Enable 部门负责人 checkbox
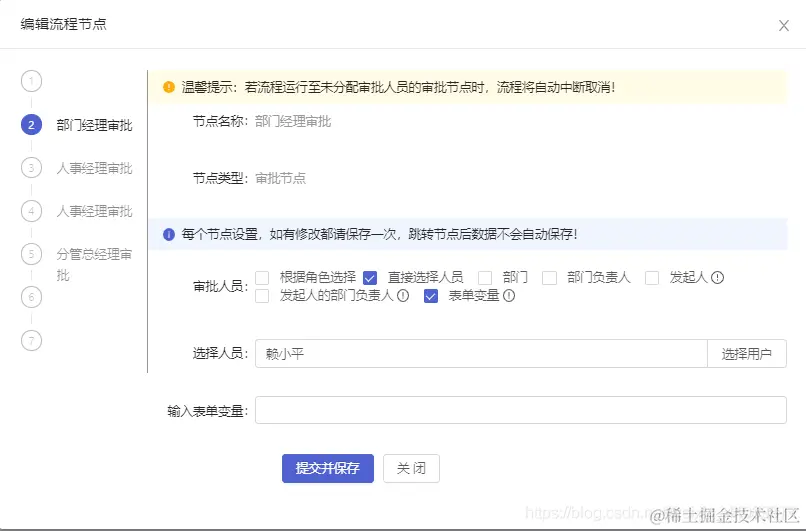 click(x=549, y=278)
